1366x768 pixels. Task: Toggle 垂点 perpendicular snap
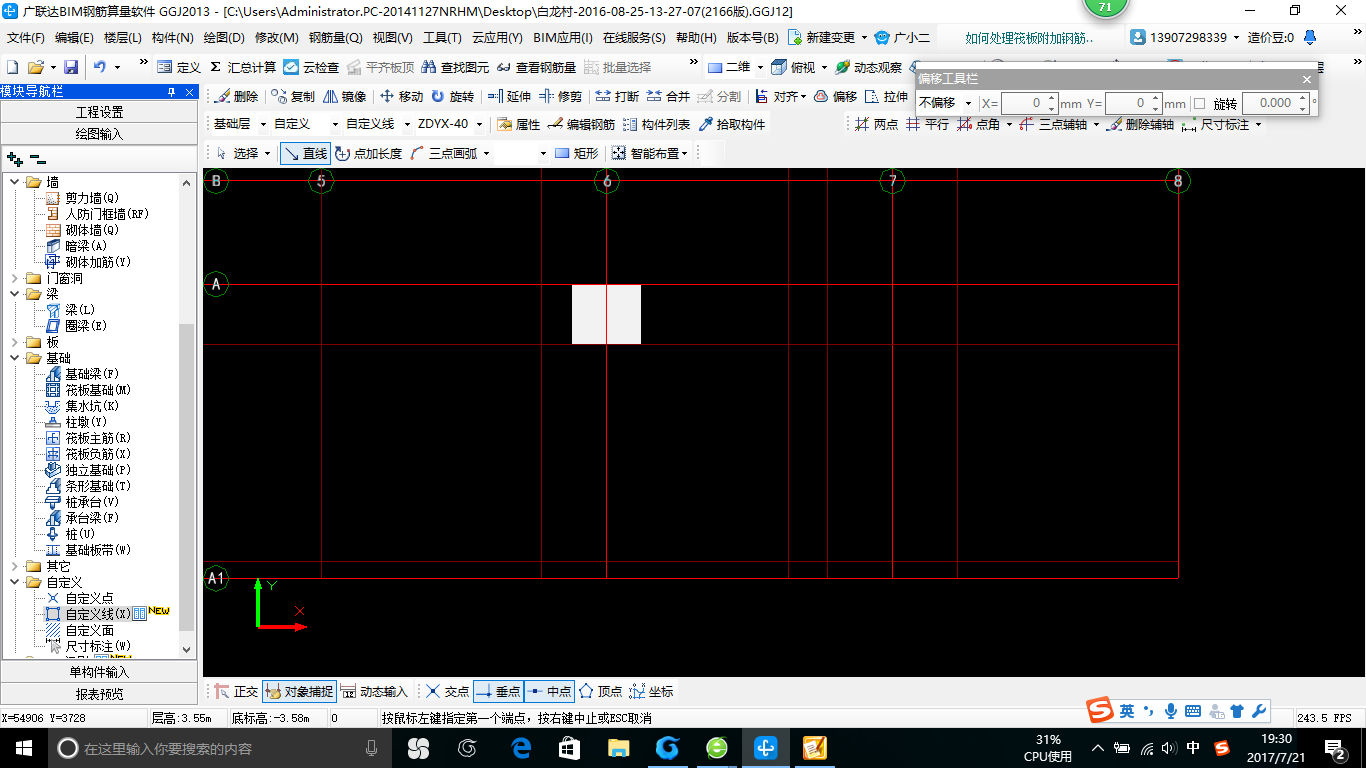point(497,691)
